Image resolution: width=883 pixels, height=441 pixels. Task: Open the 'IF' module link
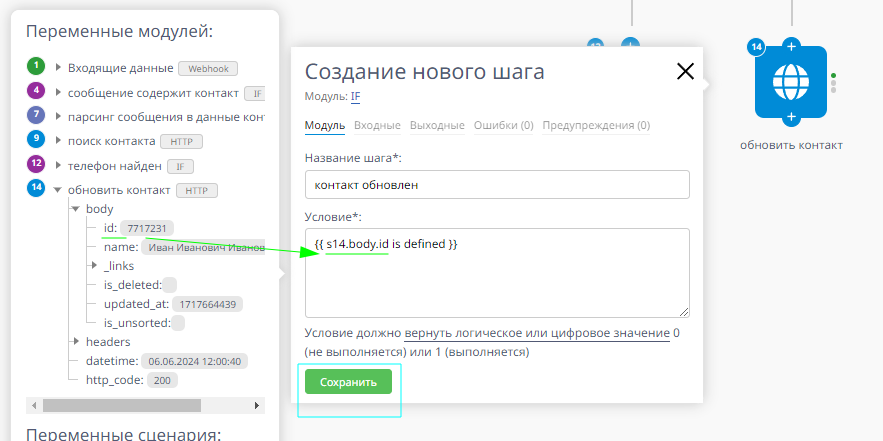click(x=355, y=96)
